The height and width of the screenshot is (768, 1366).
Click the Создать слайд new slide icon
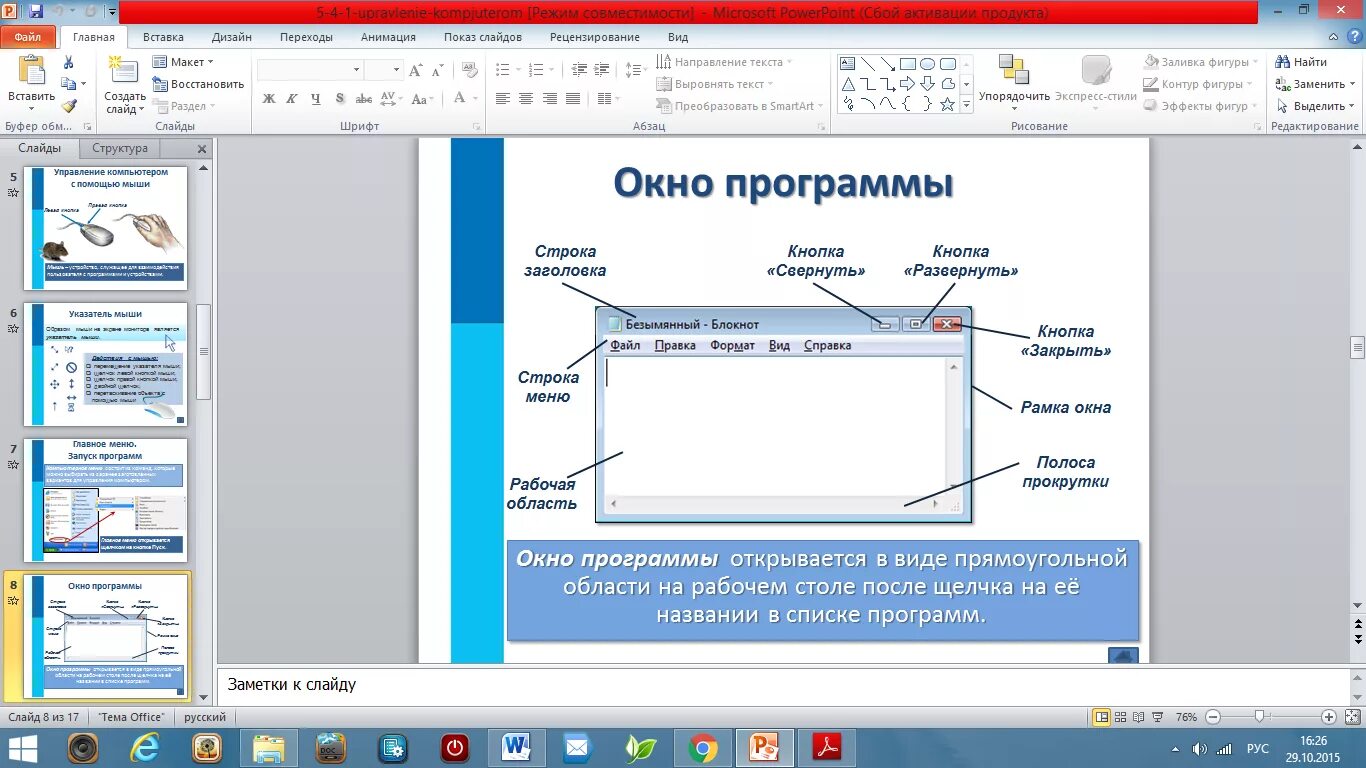coord(124,71)
